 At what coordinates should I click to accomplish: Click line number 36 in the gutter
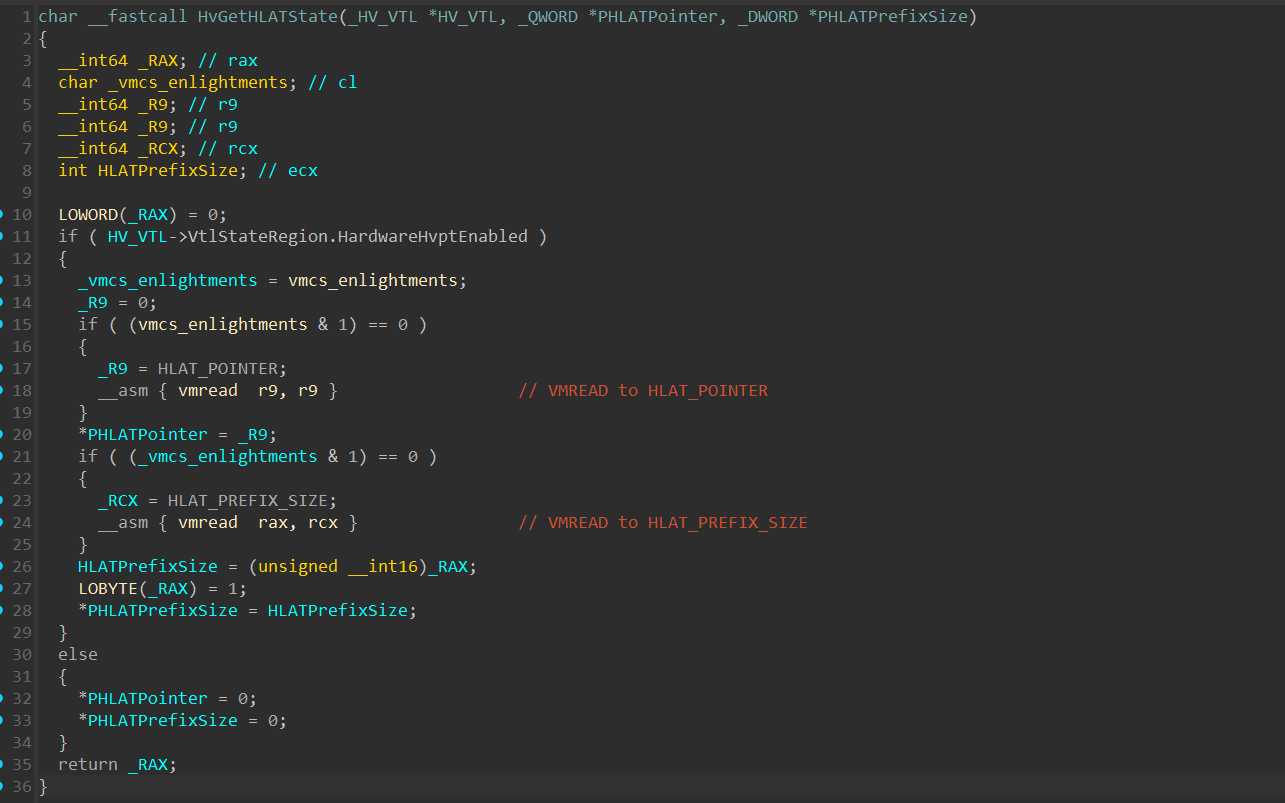[x=22, y=787]
